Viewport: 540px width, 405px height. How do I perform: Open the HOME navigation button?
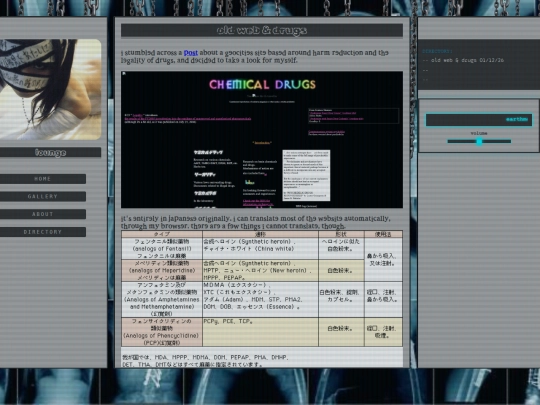pos(43,179)
